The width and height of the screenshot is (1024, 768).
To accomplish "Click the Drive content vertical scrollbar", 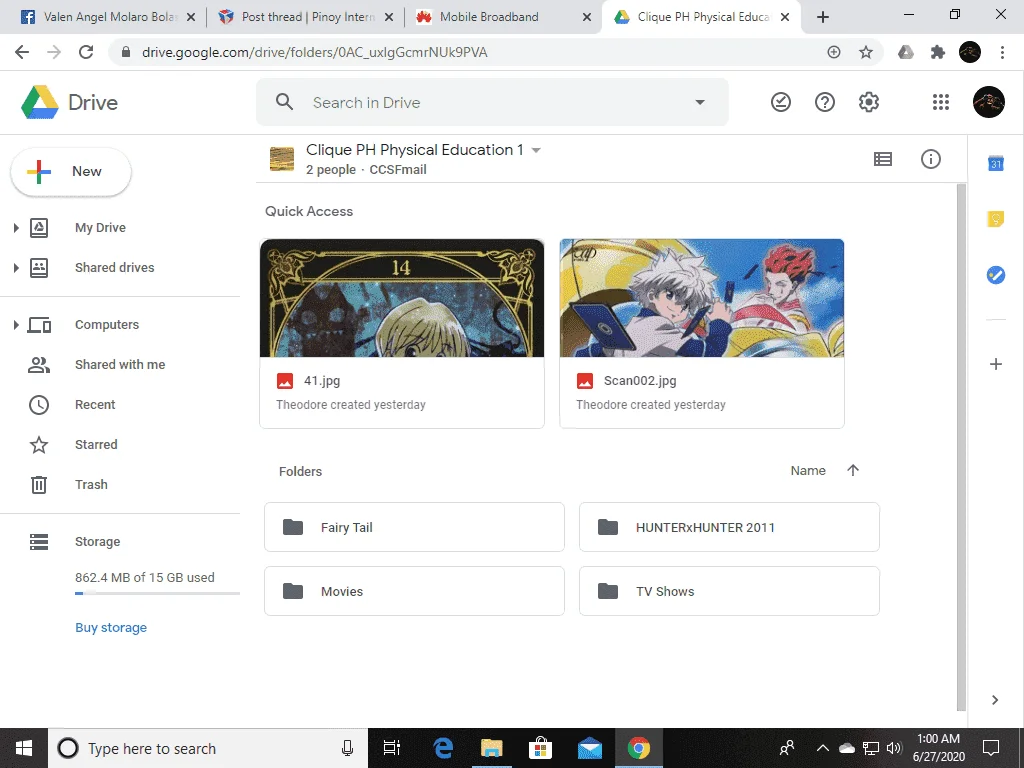I will tap(961, 447).
